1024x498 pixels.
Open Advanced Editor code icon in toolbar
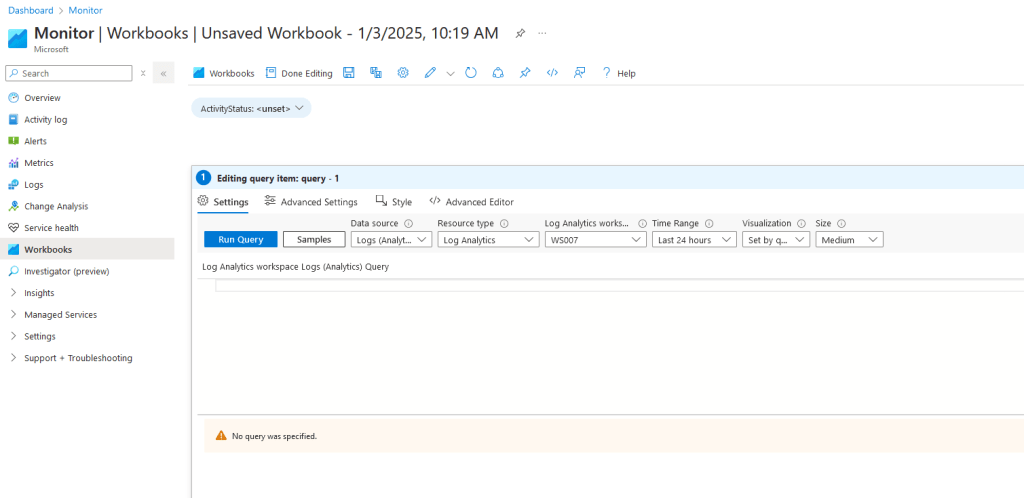coord(552,73)
